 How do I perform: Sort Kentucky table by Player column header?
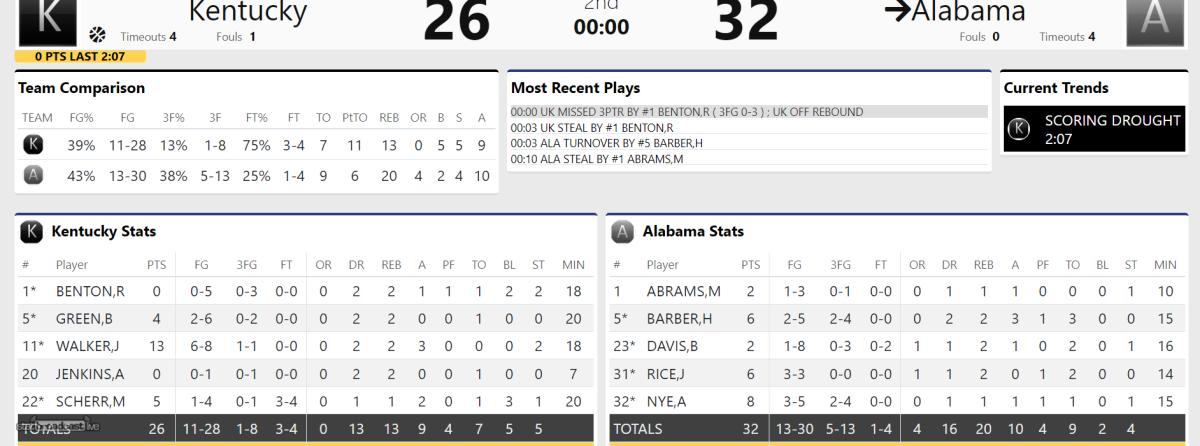pyautogui.click(x=72, y=265)
